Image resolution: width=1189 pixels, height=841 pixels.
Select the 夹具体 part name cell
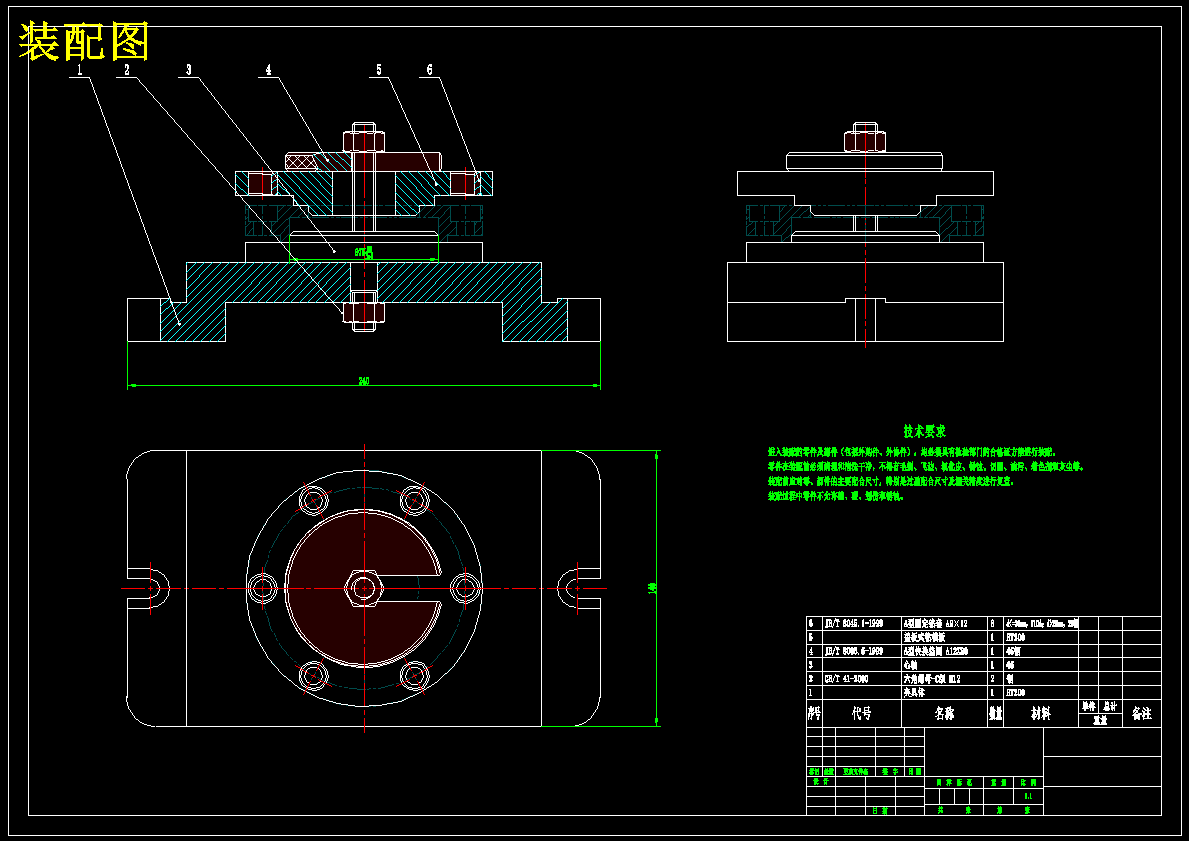pos(943,692)
